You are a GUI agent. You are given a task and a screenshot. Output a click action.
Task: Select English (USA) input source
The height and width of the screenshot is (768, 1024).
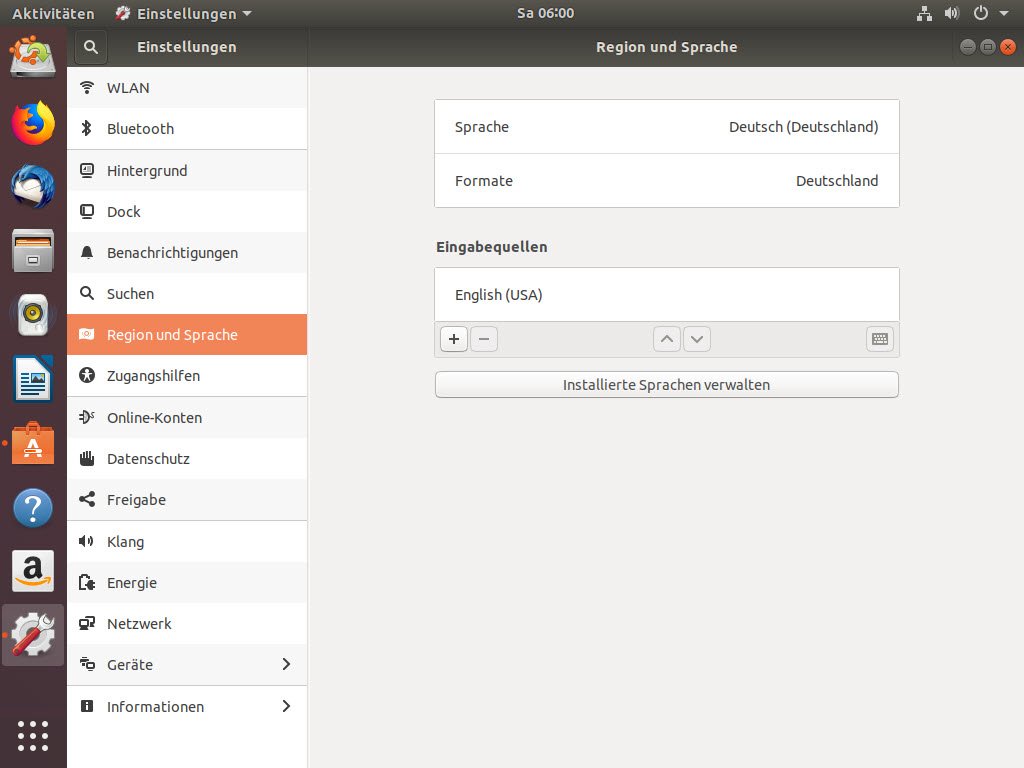[x=666, y=295]
